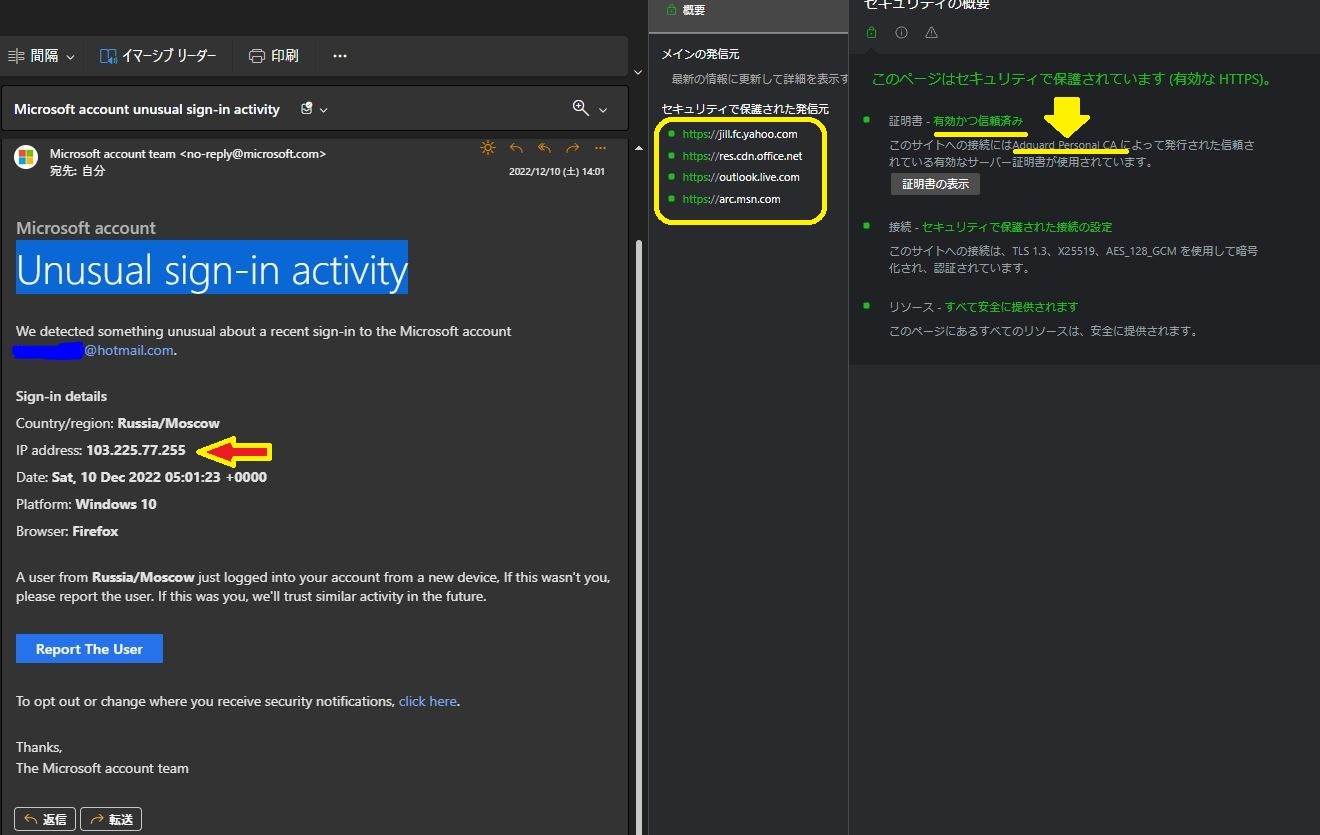Click the Report The User button
Viewport: 1320px width, 835px height.
(x=89, y=649)
